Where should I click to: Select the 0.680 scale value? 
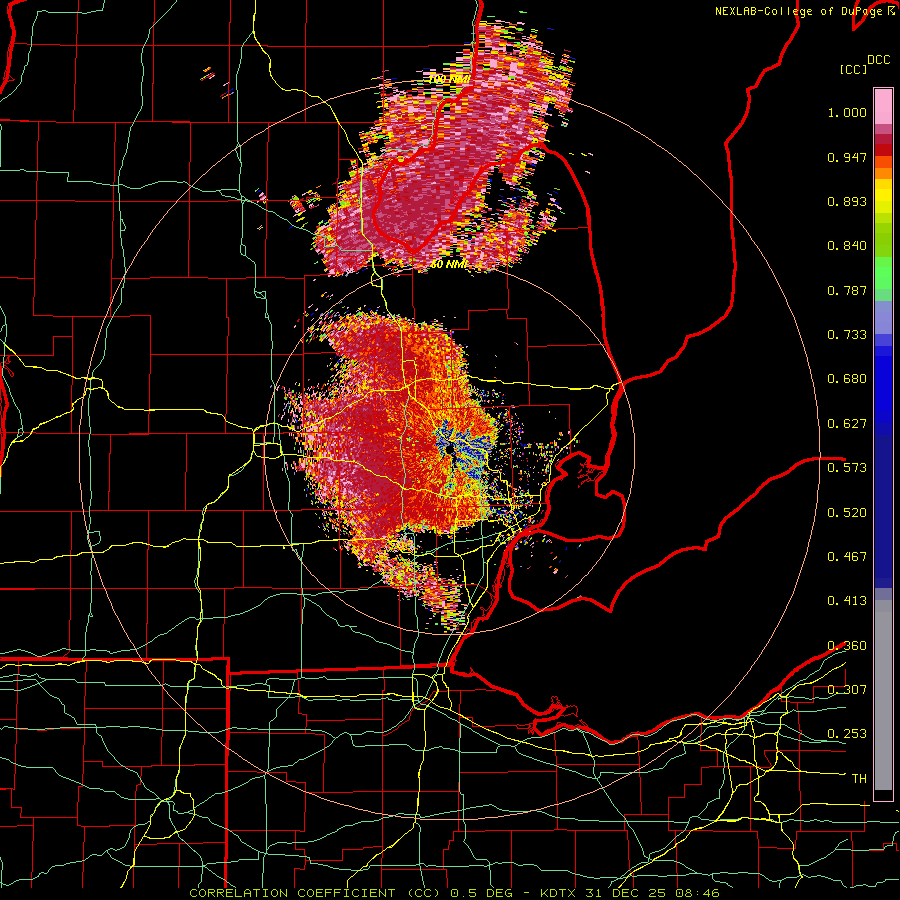pyautogui.click(x=847, y=379)
